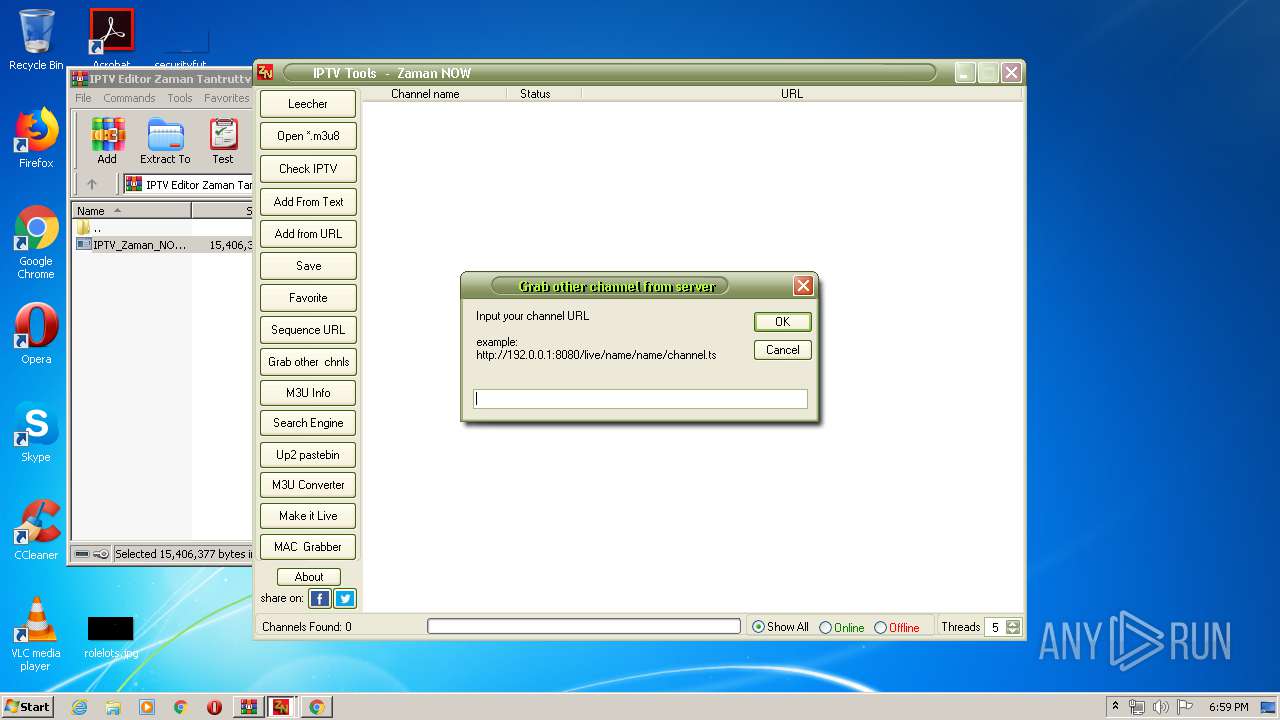This screenshot has height=720, width=1280.
Task: Click Leecher button
Action: 308,104
